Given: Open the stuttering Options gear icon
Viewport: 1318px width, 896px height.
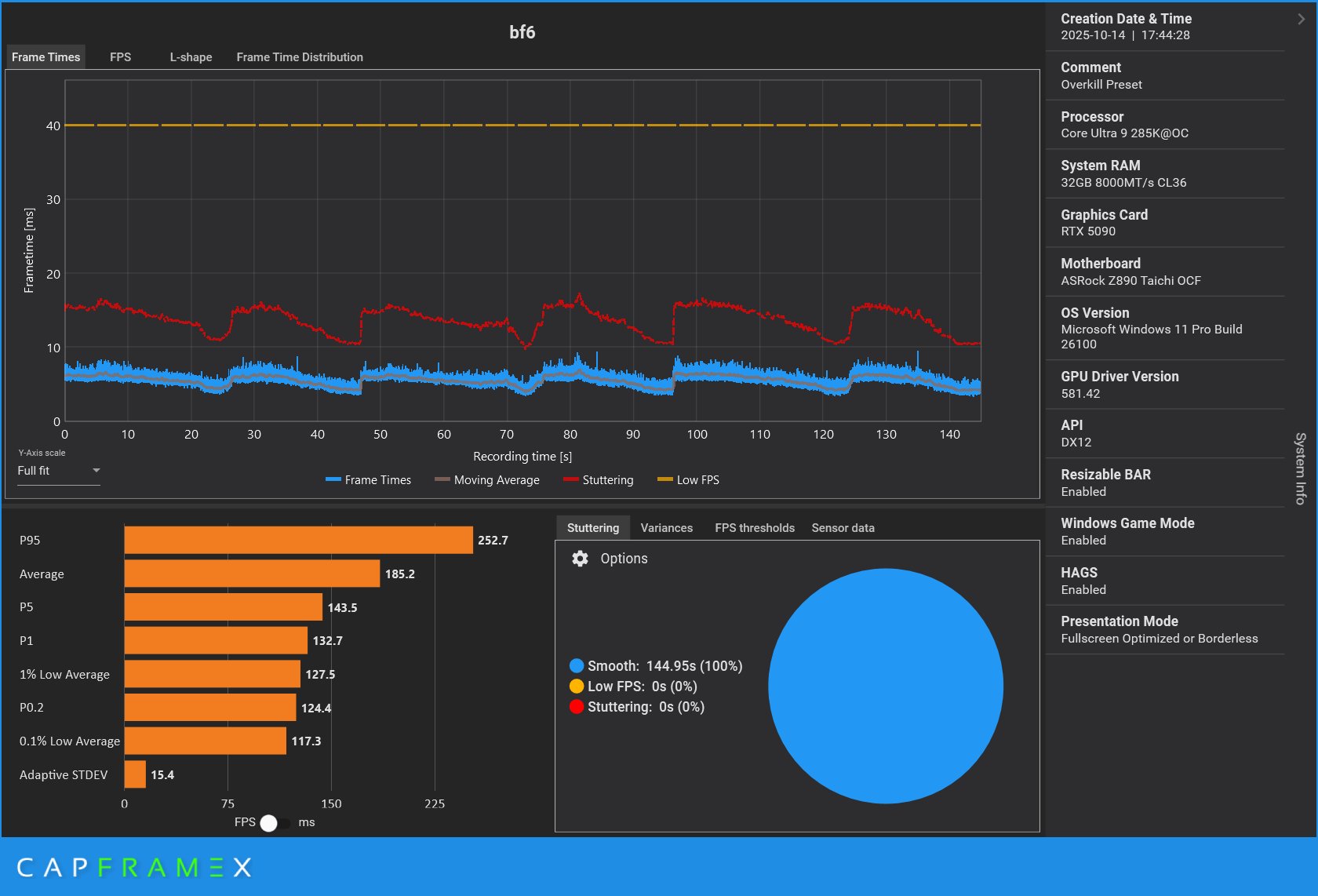Looking at the screenshot, I should pyautogui.click(x=580, y=559).
